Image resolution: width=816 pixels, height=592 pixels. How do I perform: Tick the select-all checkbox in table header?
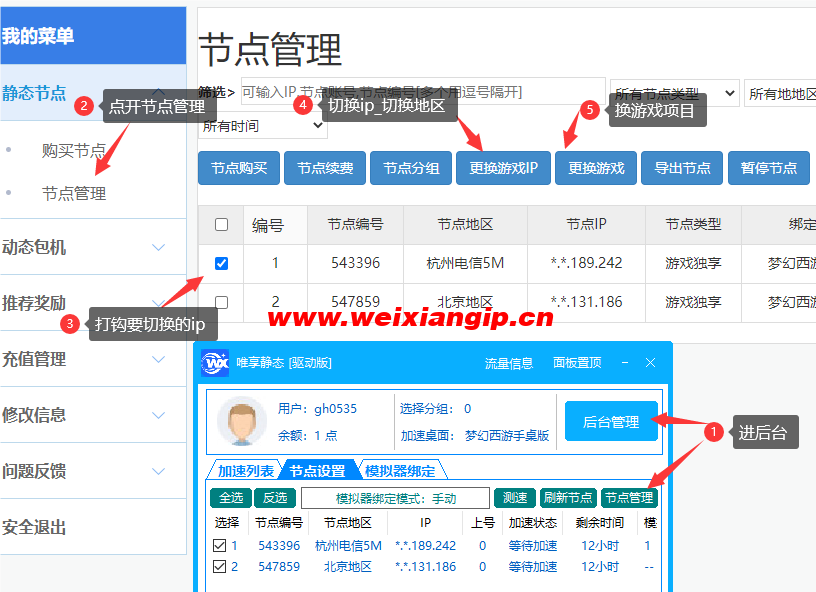221,225
